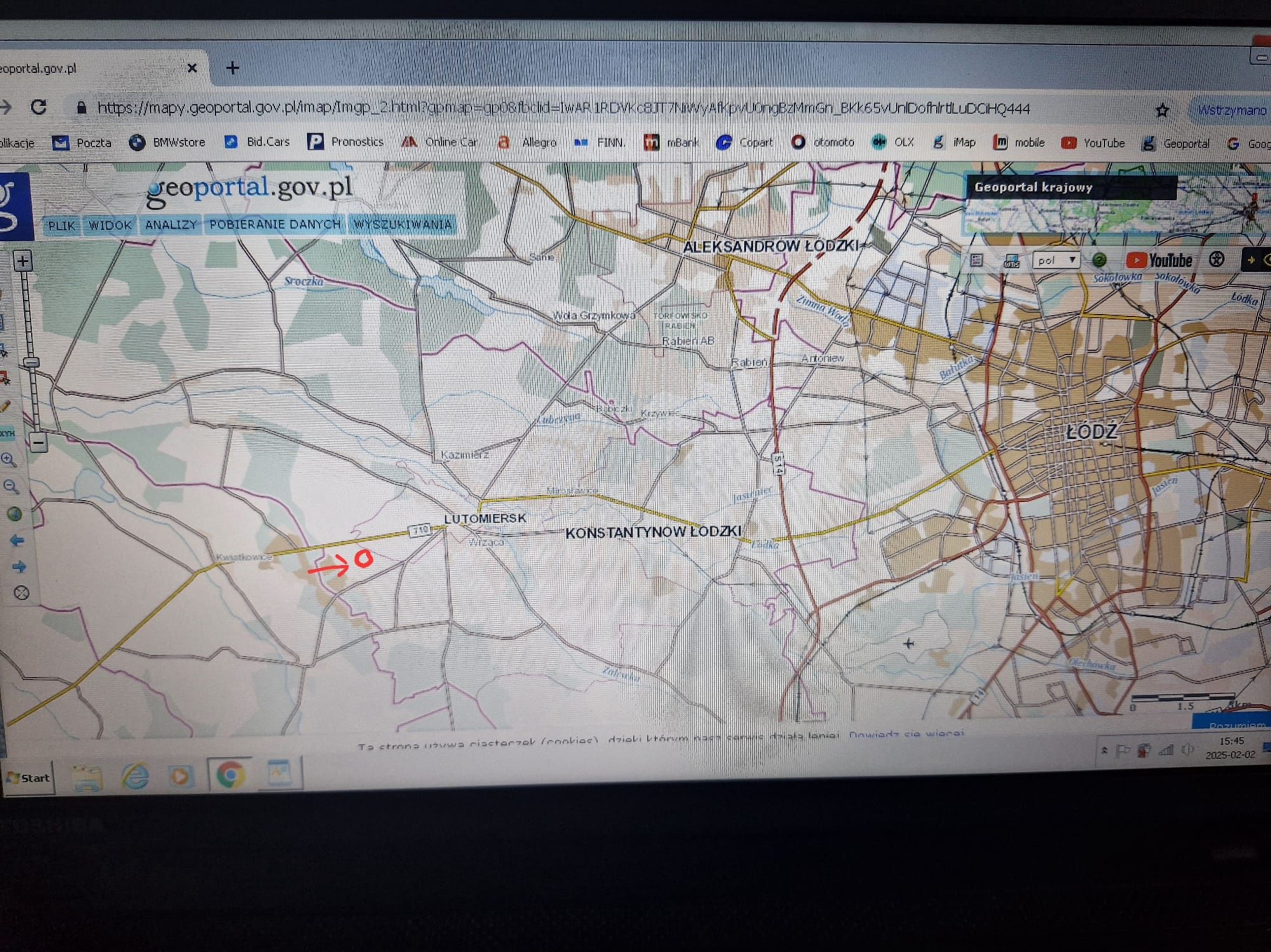1271x952 pixels.
Task: Click the full extent globe icon
Action: (14, 513)
